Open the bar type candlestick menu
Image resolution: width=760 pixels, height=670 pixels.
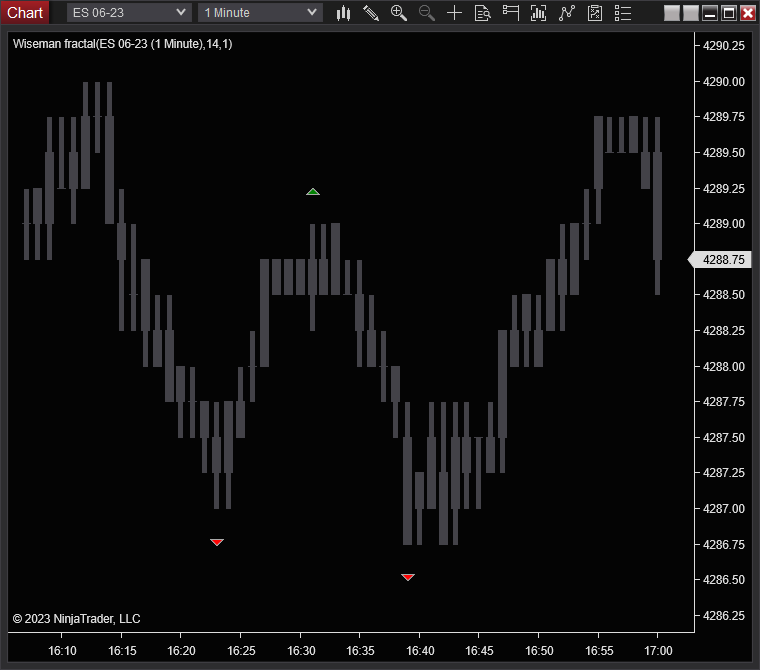tap(343, 13)
